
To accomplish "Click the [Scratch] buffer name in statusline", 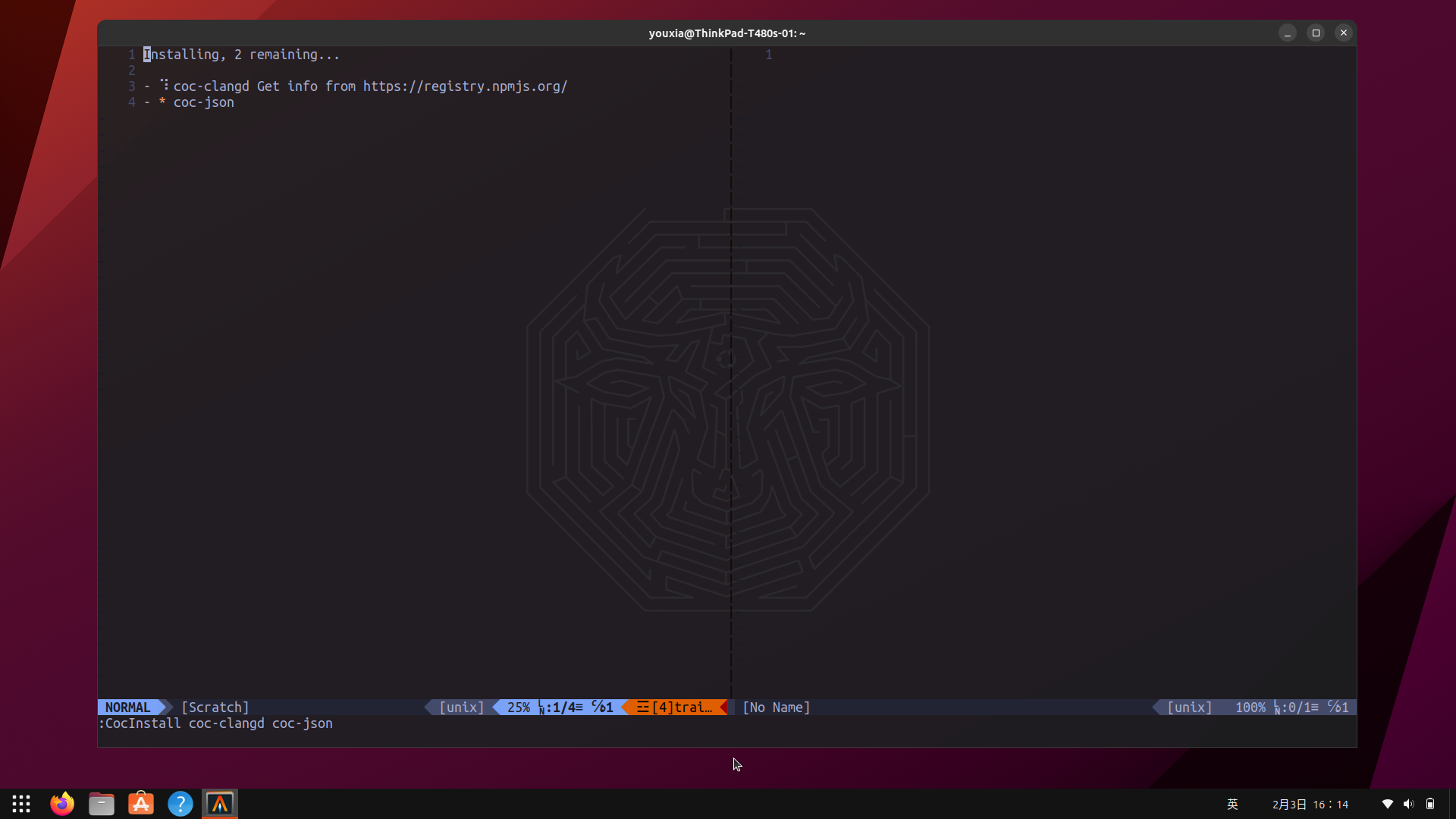I will click(x=215, y=707).
